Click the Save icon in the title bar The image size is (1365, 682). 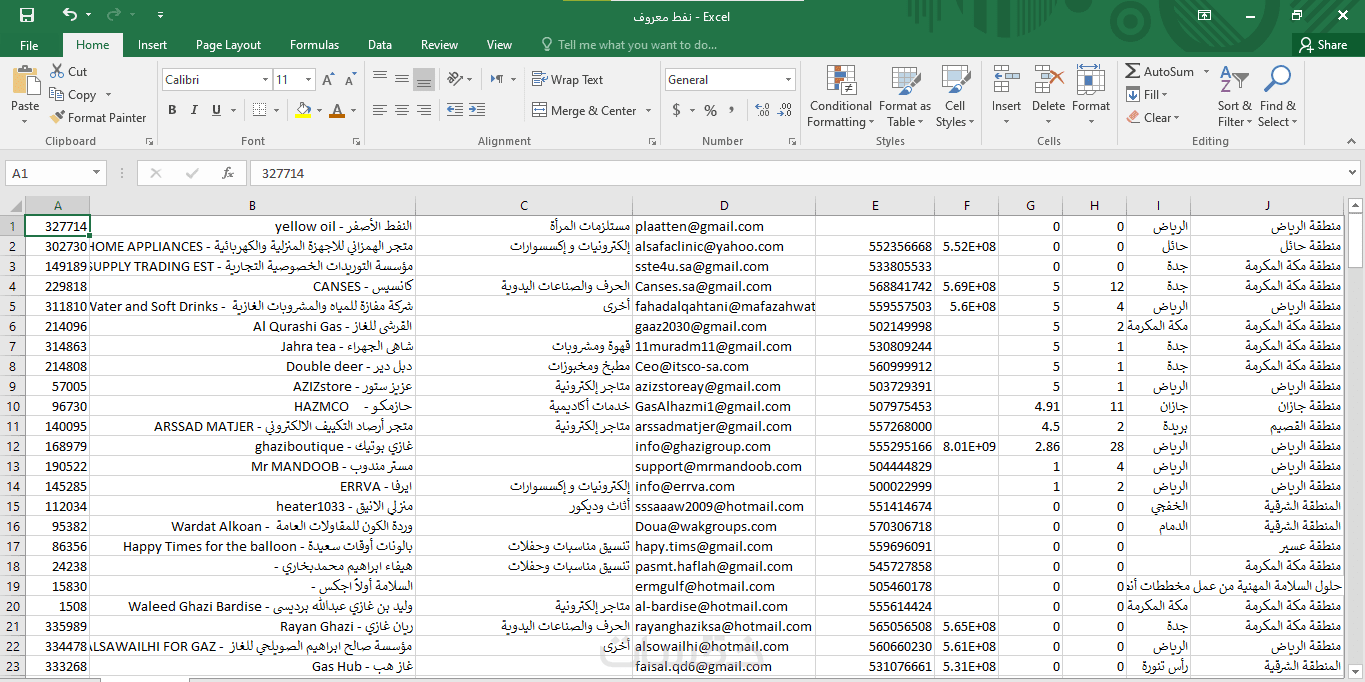pos(27,15)
